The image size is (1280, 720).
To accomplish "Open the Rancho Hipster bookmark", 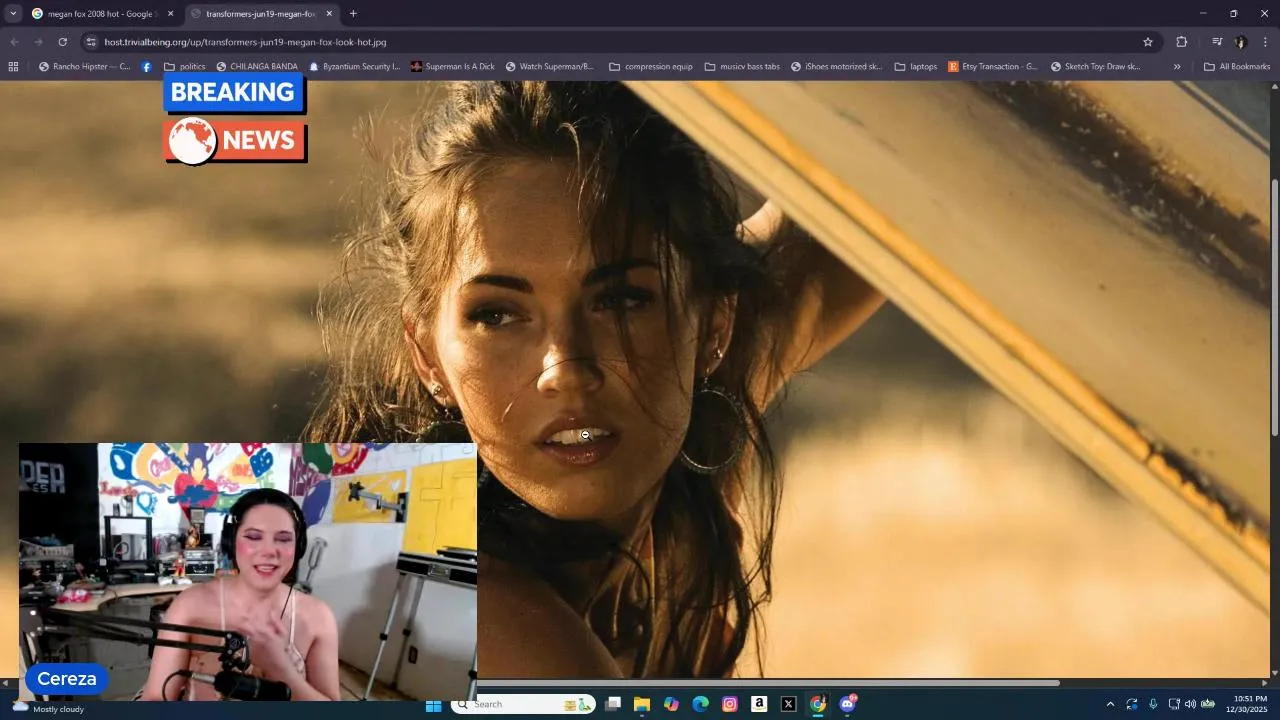I will pyautogui.click(x=84, y=67).
